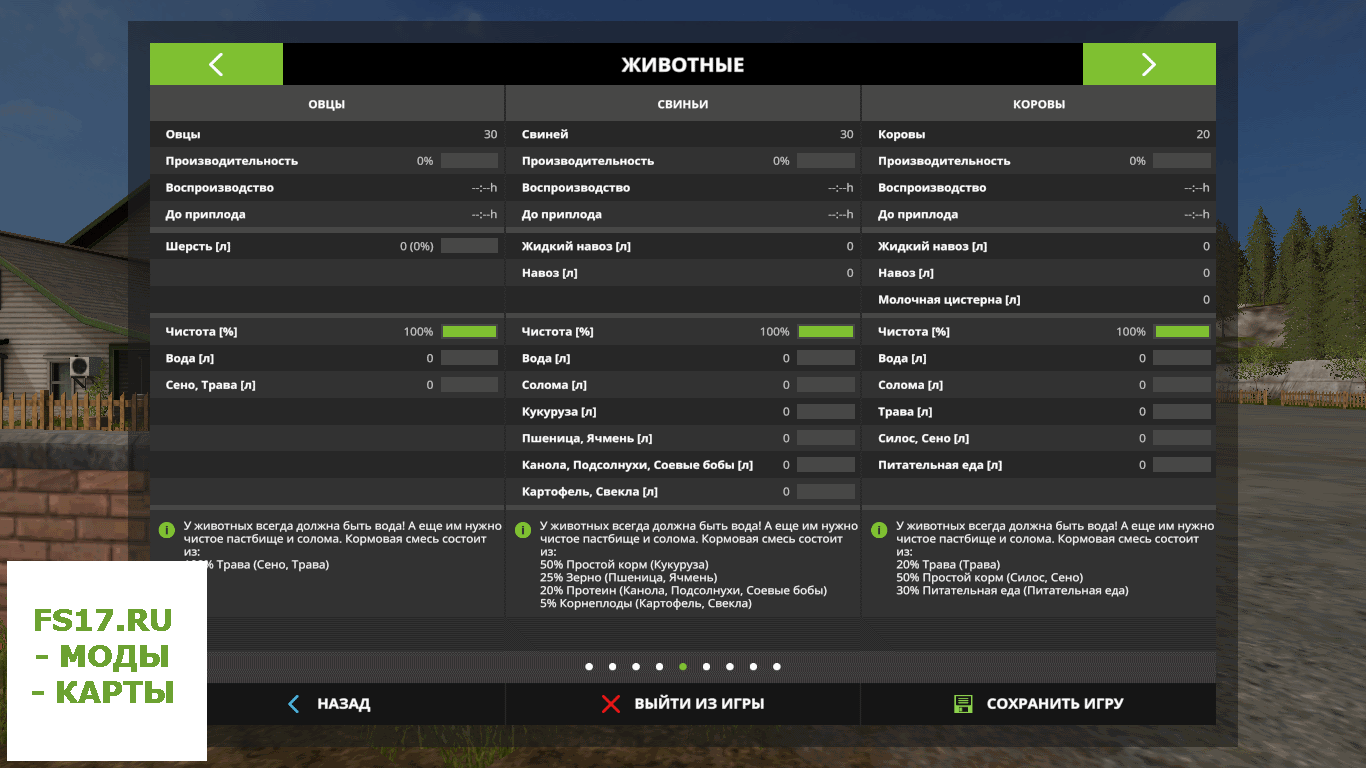Click the ОВЦЫ column header

click(327, 104)
